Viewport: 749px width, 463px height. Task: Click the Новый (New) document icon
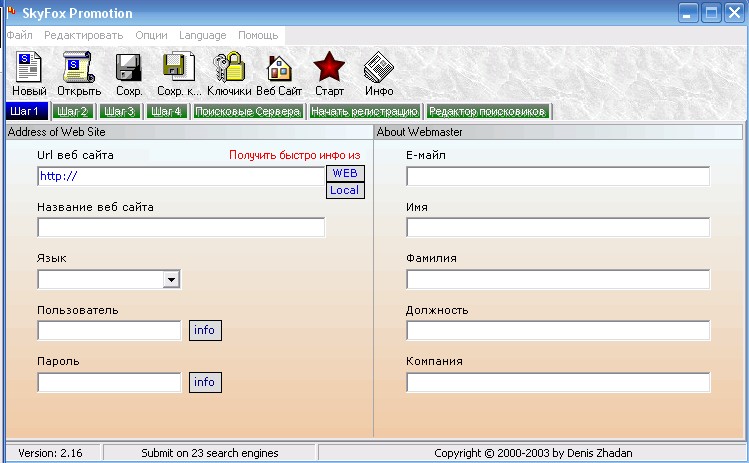(x=29, y=67)
